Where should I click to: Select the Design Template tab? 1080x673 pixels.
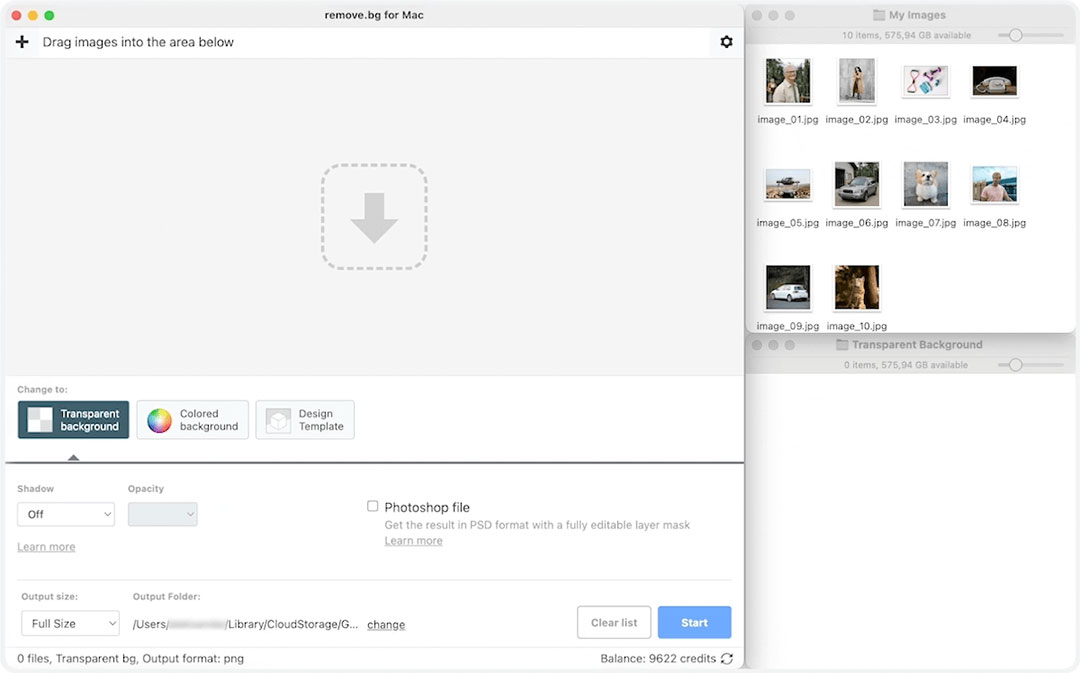tap(305, 420)
